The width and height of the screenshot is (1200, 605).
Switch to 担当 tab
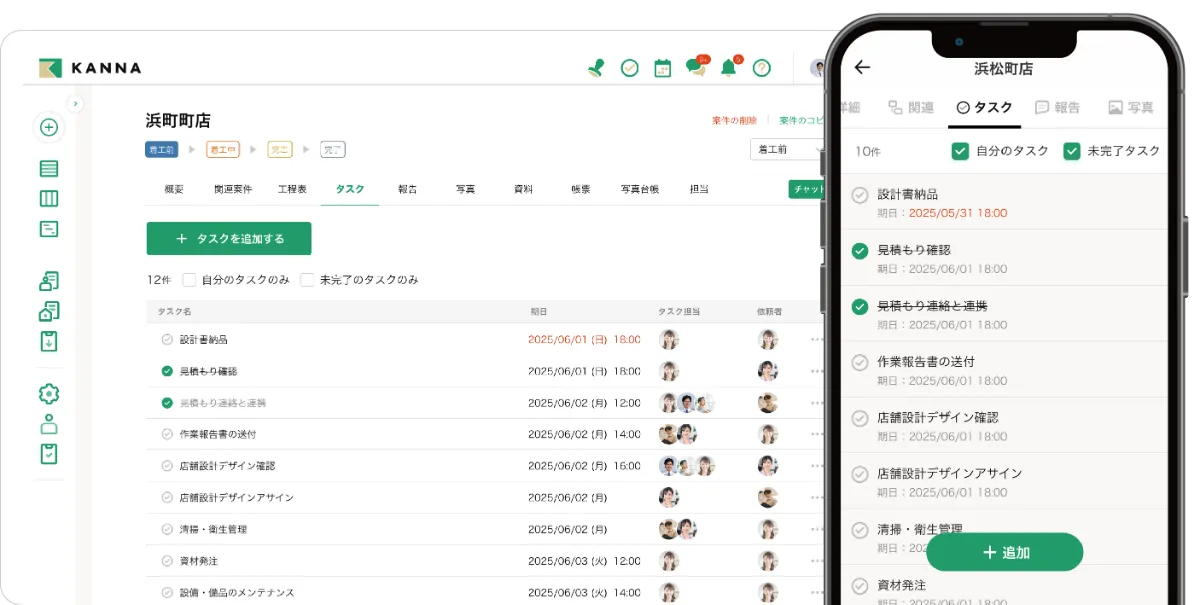[699, 188]
